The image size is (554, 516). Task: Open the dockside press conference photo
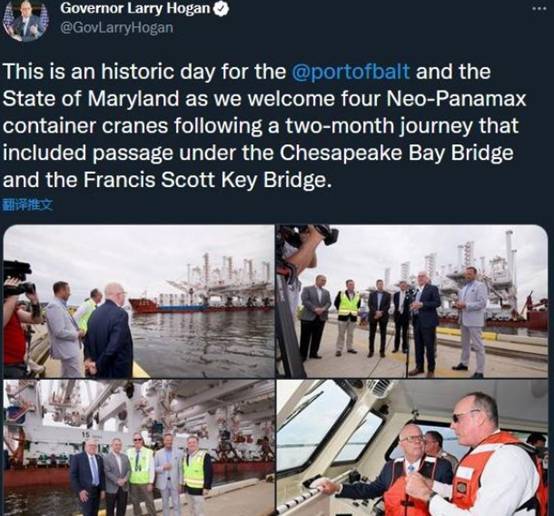412,301
